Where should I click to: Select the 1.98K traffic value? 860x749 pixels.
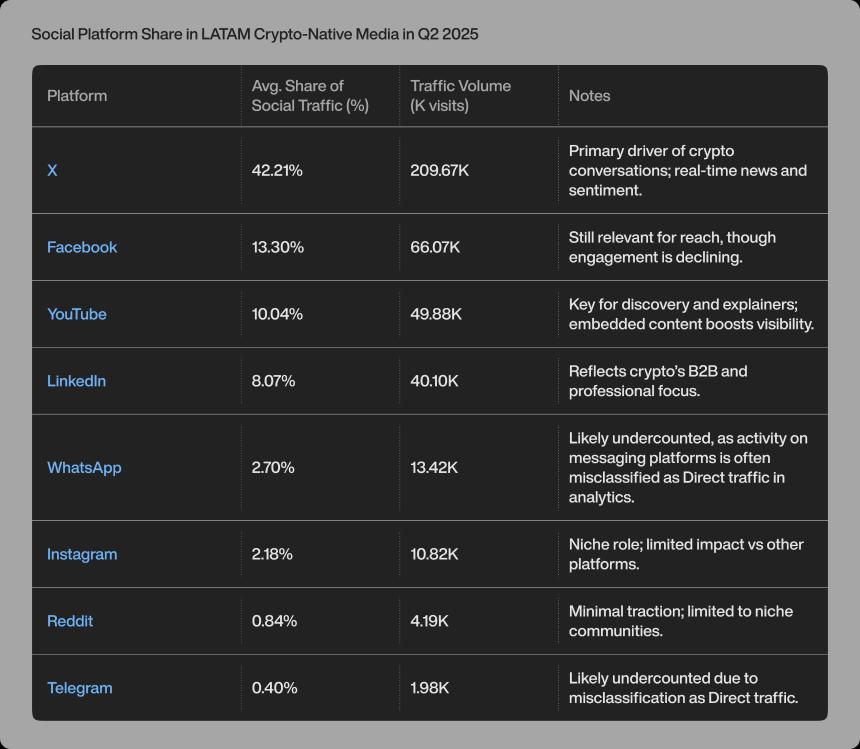click(429, 688)
